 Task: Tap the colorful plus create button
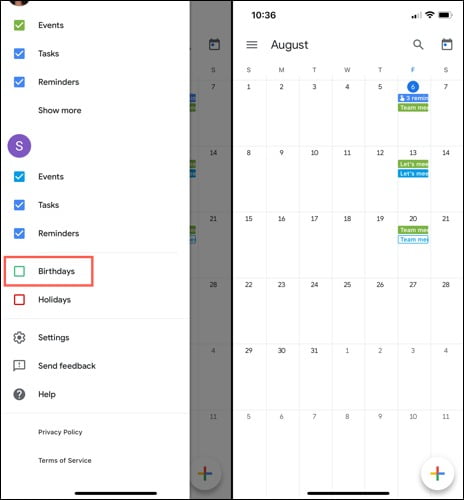[x=437, y=473]
